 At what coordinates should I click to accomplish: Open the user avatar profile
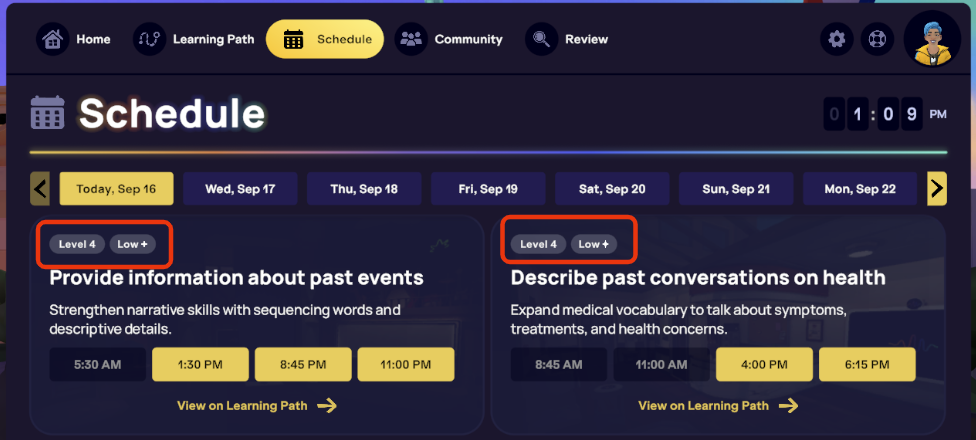932,40
